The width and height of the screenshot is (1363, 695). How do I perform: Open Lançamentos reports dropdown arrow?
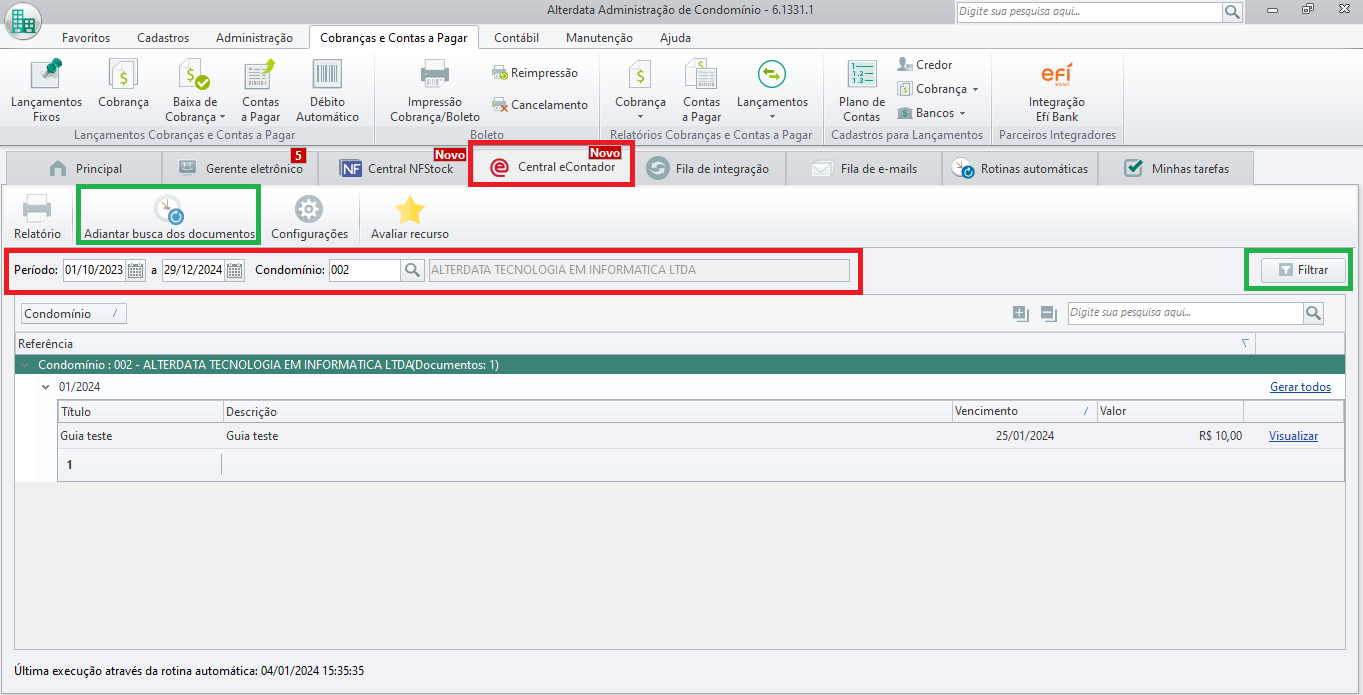(772, 117)
